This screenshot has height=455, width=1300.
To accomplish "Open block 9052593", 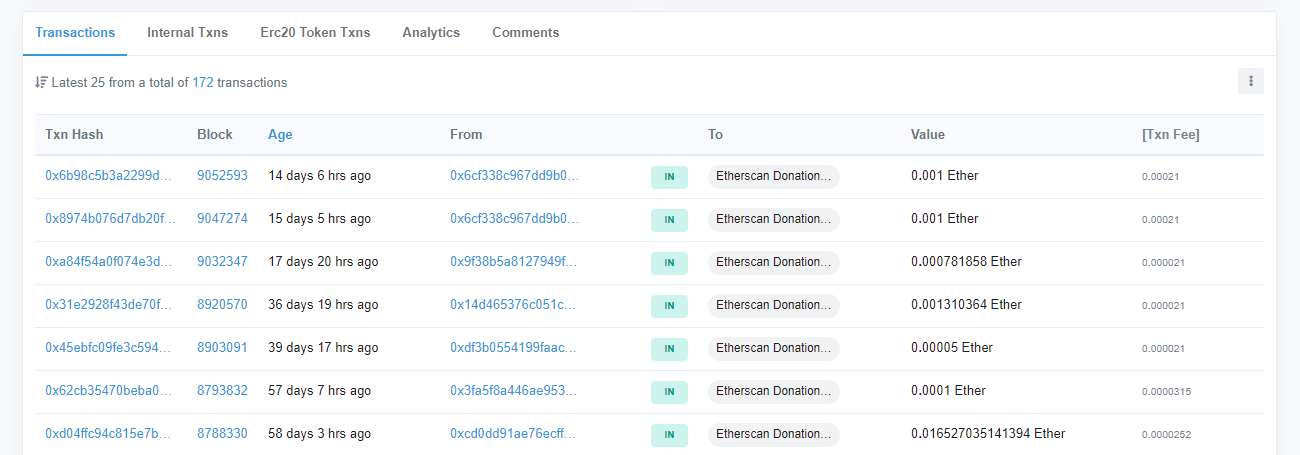I will (x=222, y=176).
